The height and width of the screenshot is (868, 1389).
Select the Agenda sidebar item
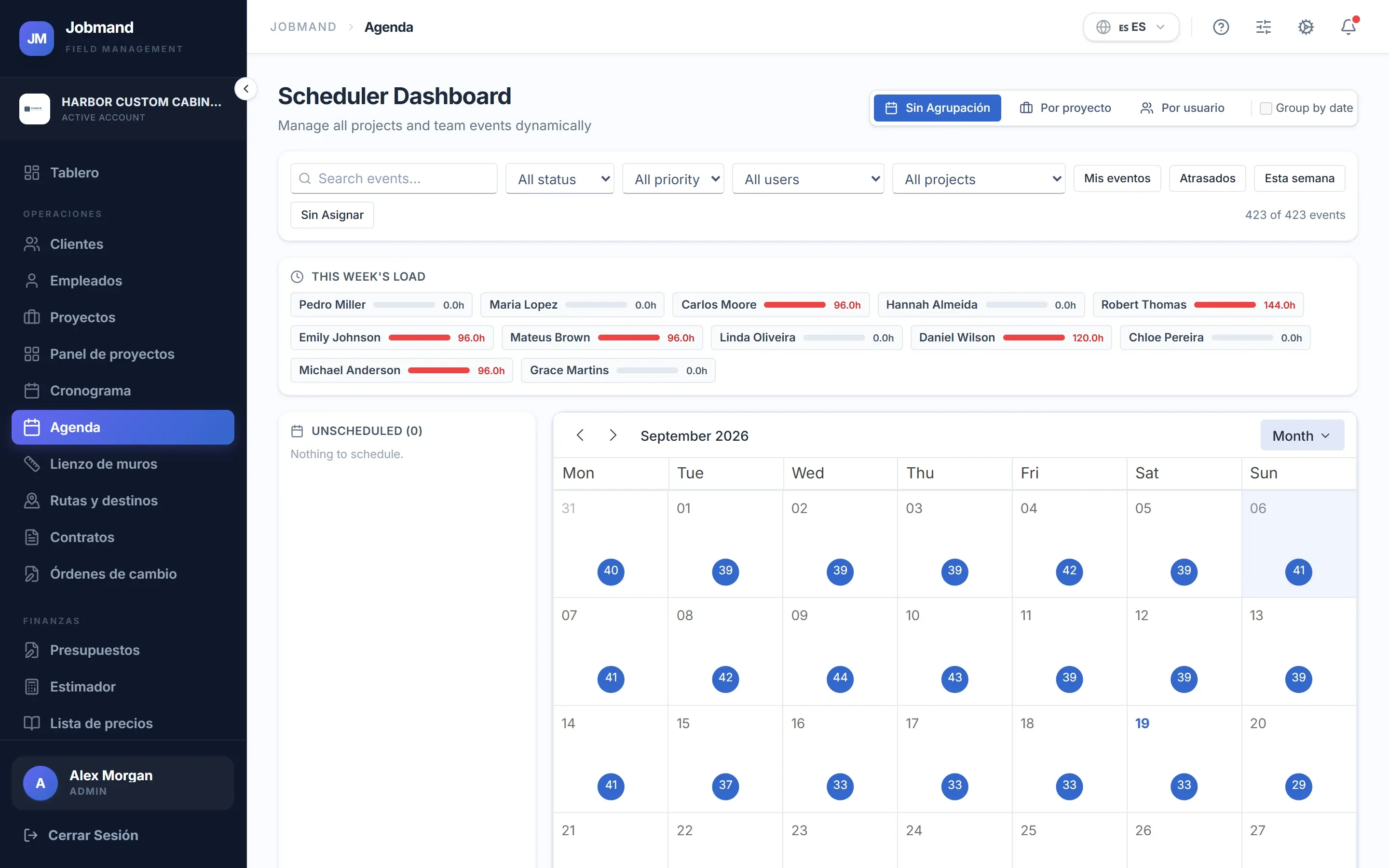(123, 427)
